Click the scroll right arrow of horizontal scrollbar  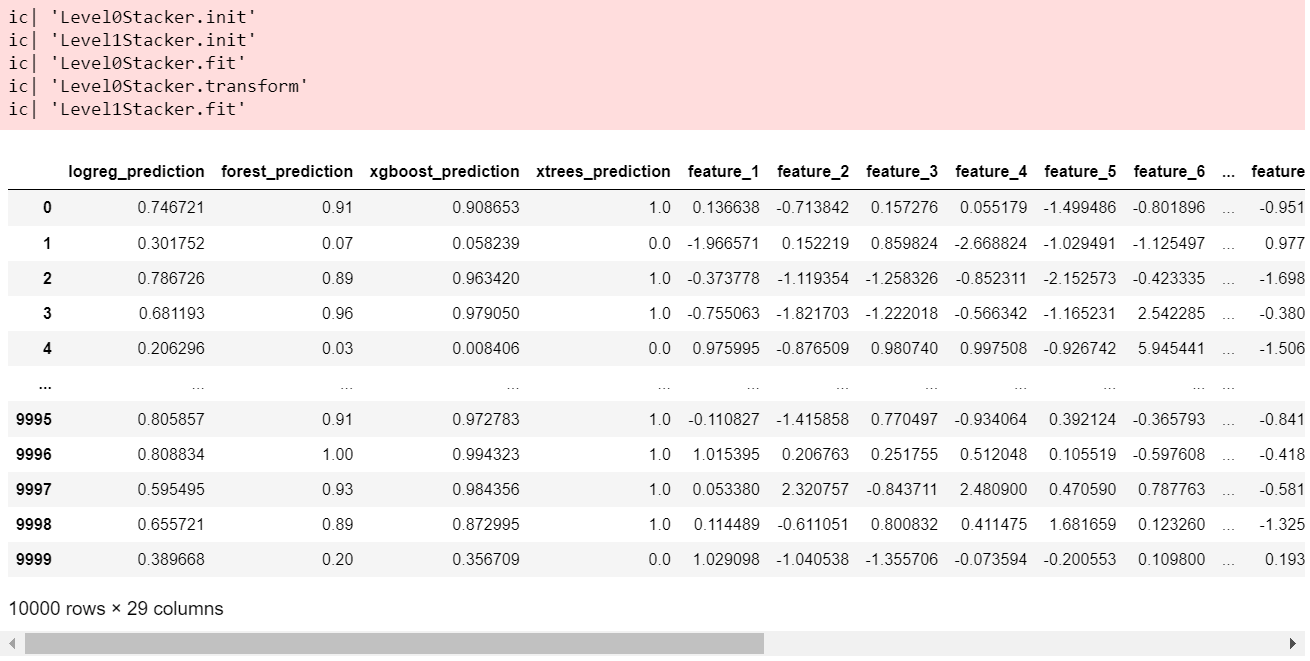[x=1293, y=643]
